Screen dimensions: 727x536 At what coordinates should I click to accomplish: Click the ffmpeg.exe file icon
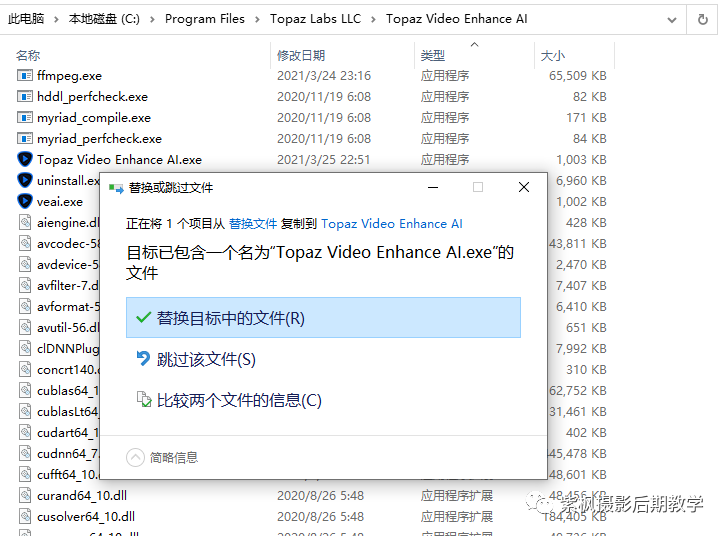[25, 75]
